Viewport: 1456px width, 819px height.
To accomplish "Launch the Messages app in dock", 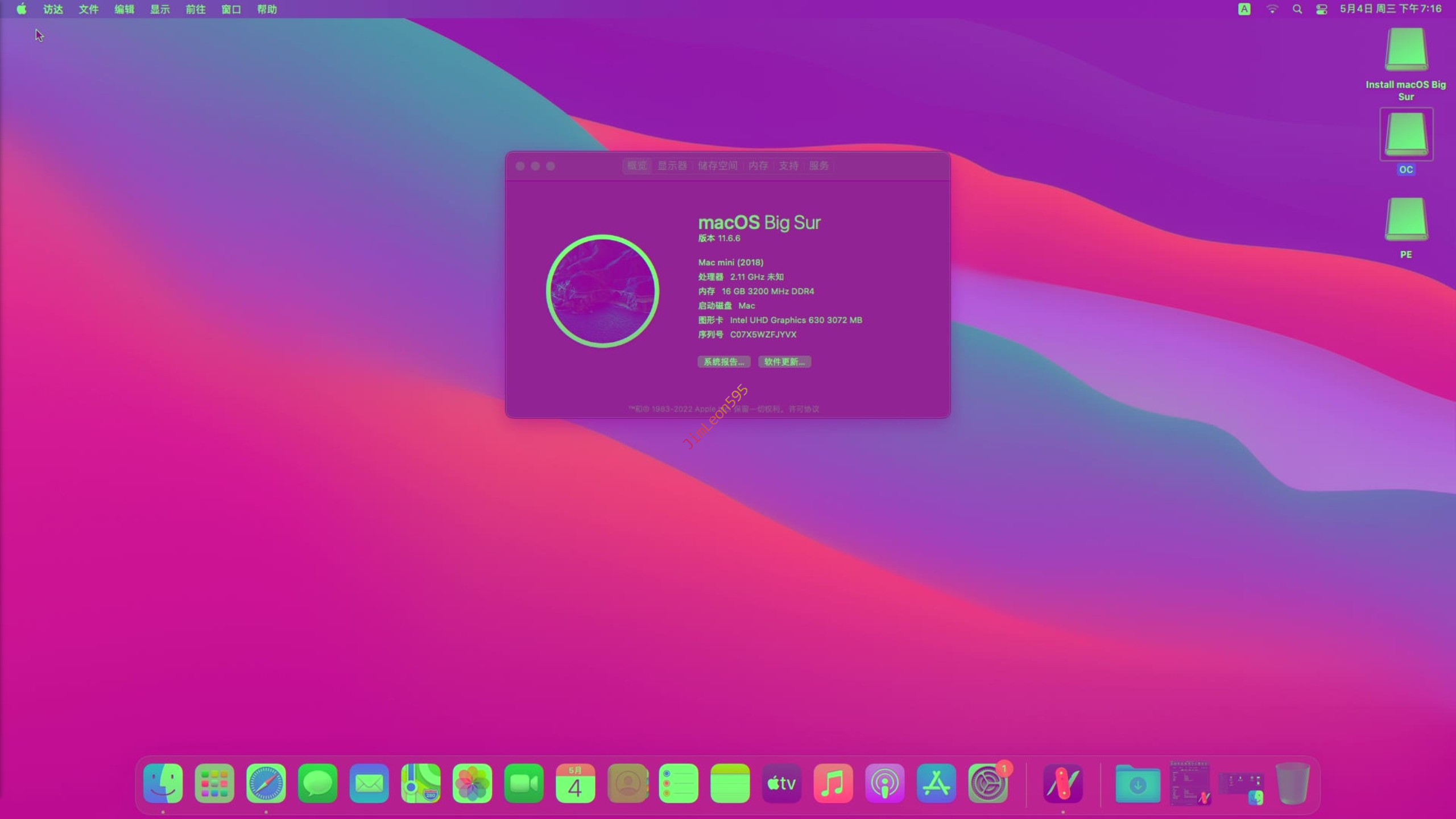I will pyautogui.click(x=317, y=784).
